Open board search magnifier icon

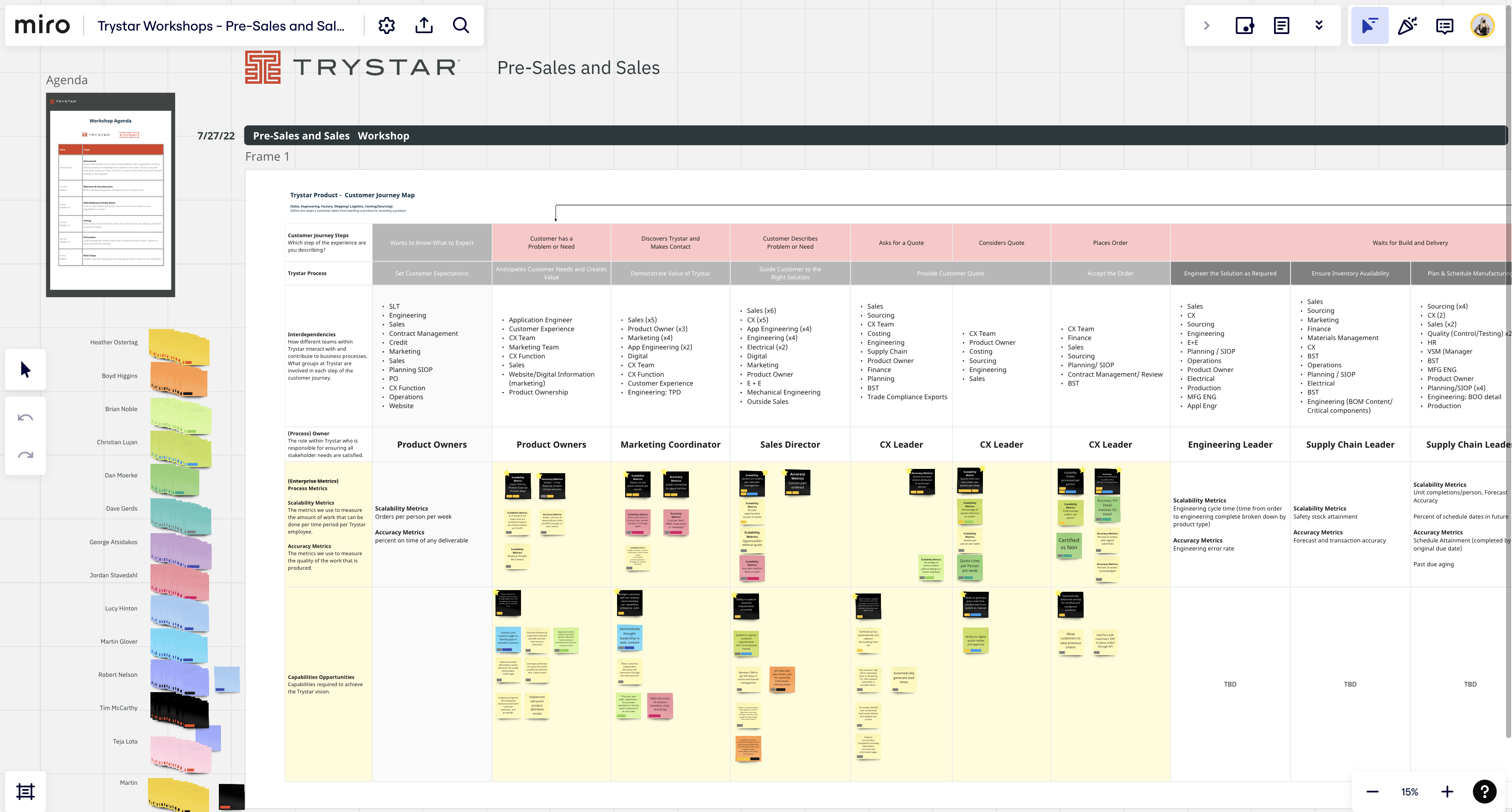(462, 25)
